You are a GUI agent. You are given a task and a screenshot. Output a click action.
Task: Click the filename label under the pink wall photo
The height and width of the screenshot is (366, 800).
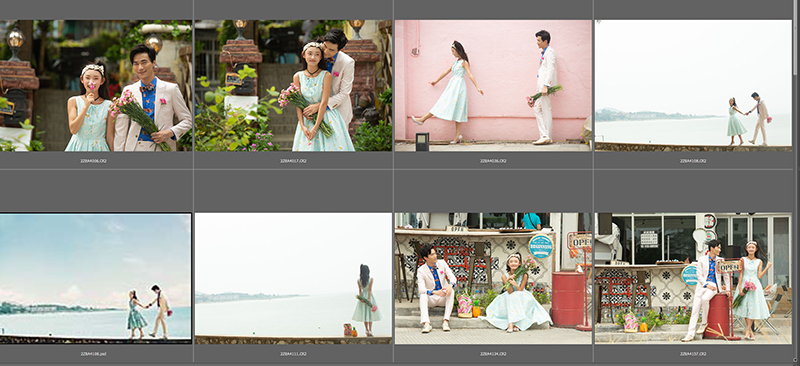click(x=493, y=161)
